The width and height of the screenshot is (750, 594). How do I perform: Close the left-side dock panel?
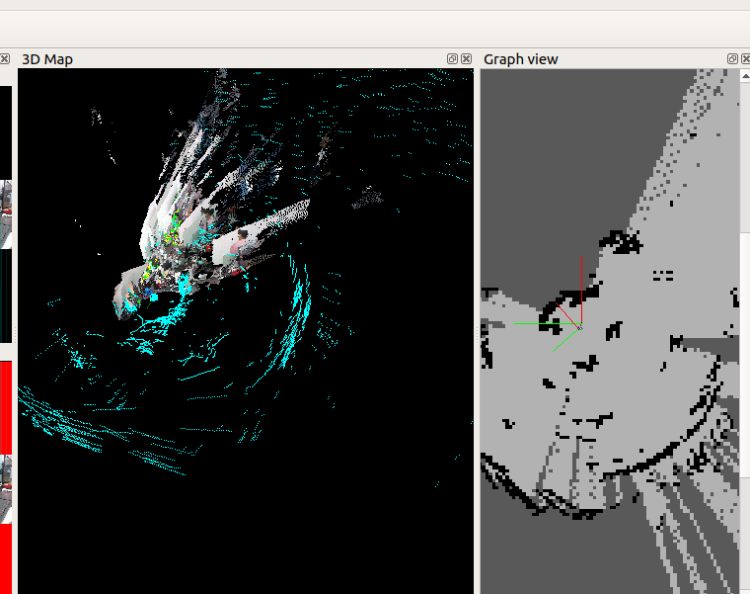point(5,59)
